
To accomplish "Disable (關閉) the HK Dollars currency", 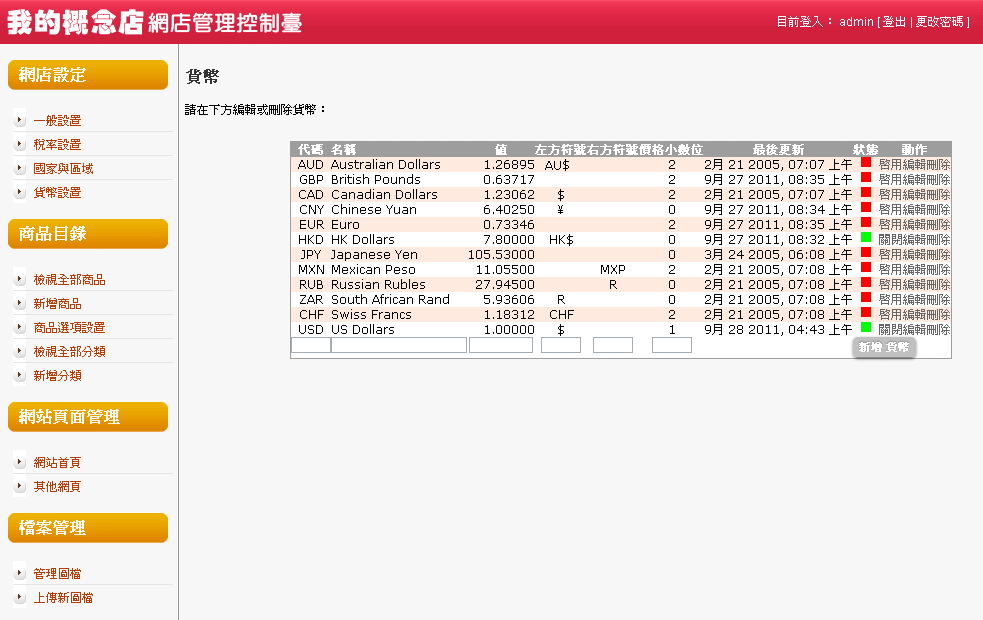I will [890, 240].
